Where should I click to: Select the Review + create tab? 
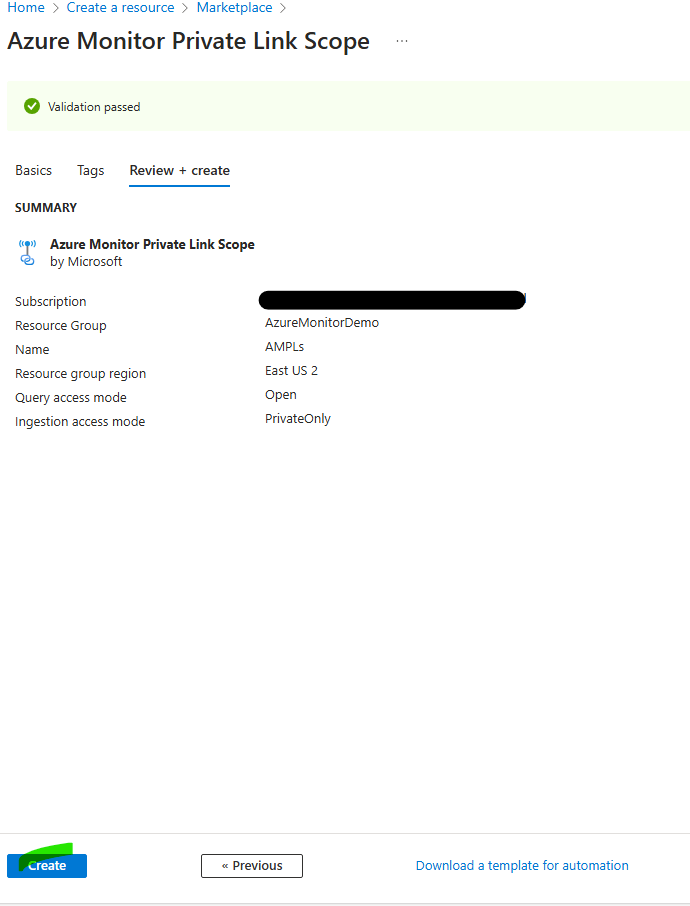[180, 171]
